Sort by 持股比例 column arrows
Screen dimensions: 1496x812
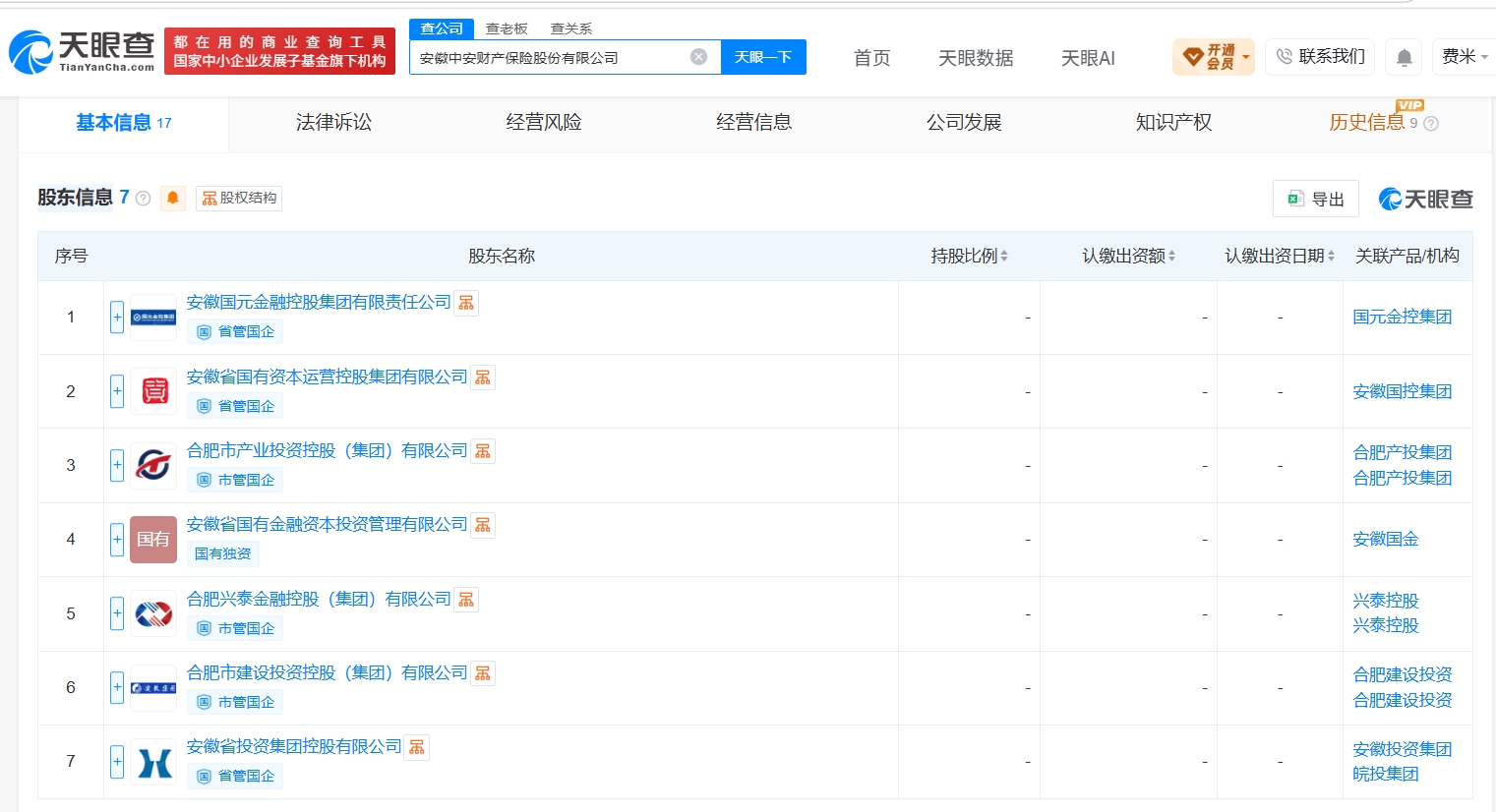pyautogui.click(x=1004, y=257)
